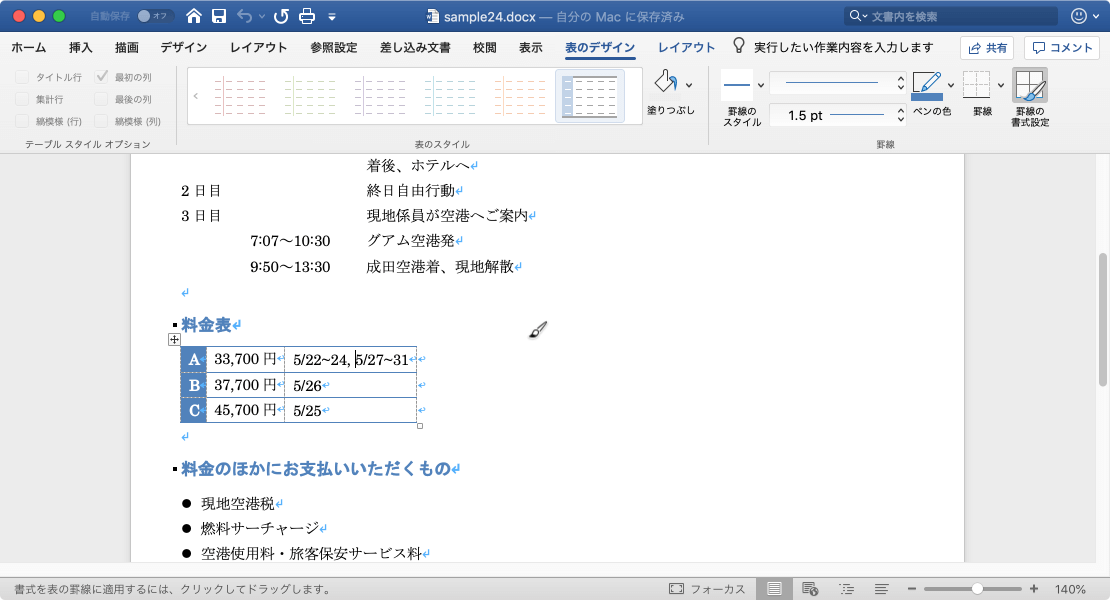Screen dimensions: 1110x600
Task: Open the table レイアウト tab
Action: [686, 47]
